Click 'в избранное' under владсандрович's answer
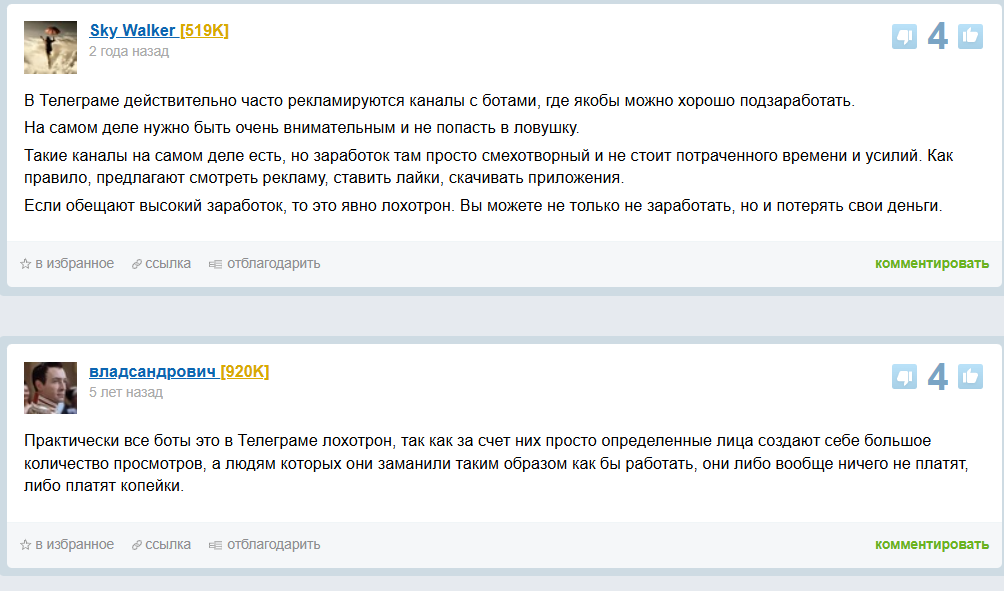This screenshot has width=1004, height=591. [x=74, y=545]
